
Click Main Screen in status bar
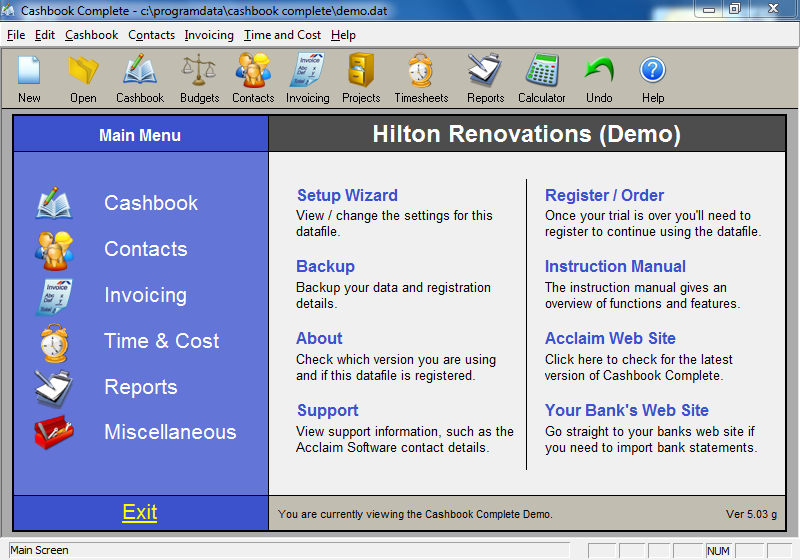pos(39,550)
